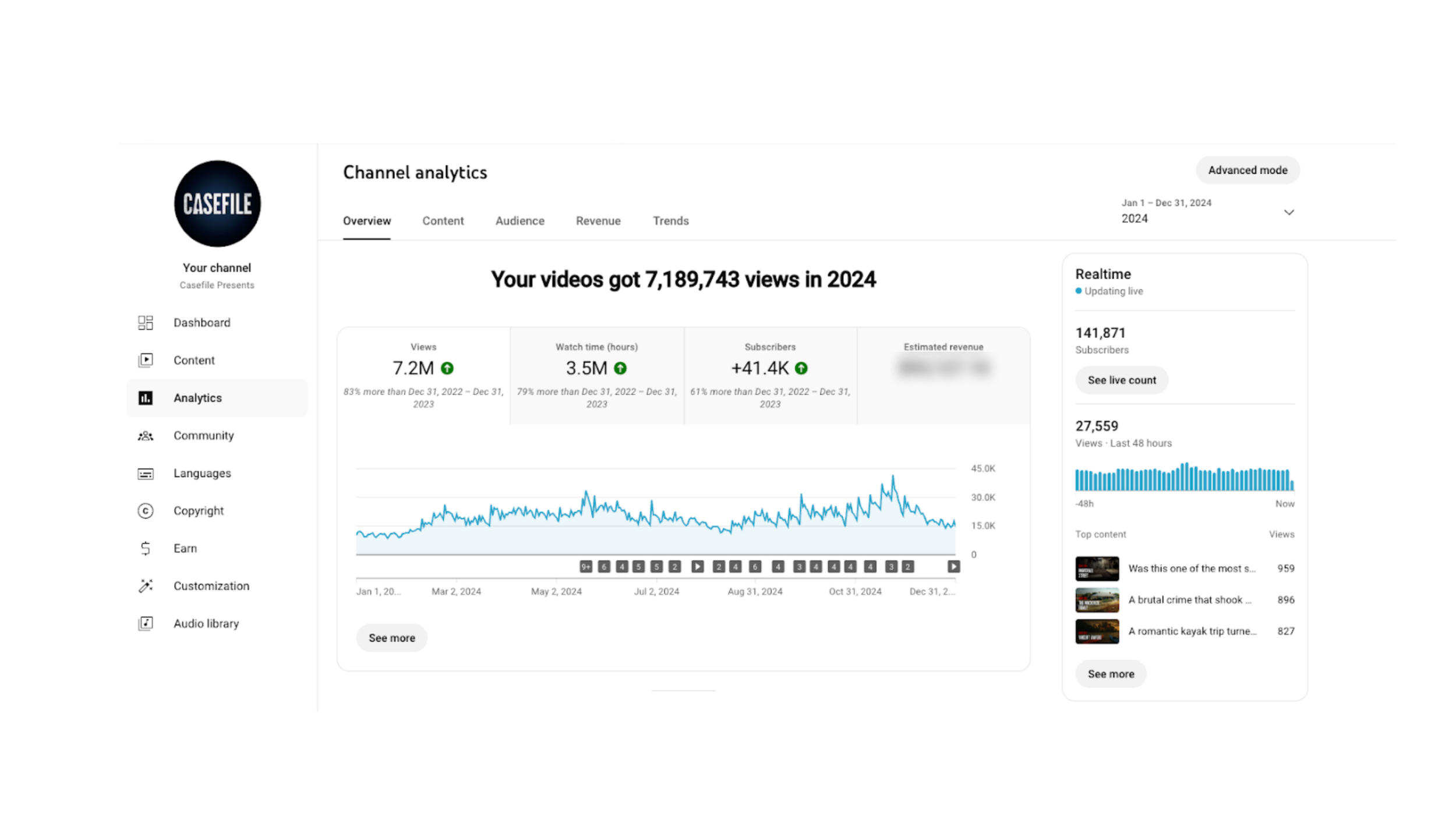Open the Dashboard sidebar icon
1456x819 pixels.
point(146,323)
